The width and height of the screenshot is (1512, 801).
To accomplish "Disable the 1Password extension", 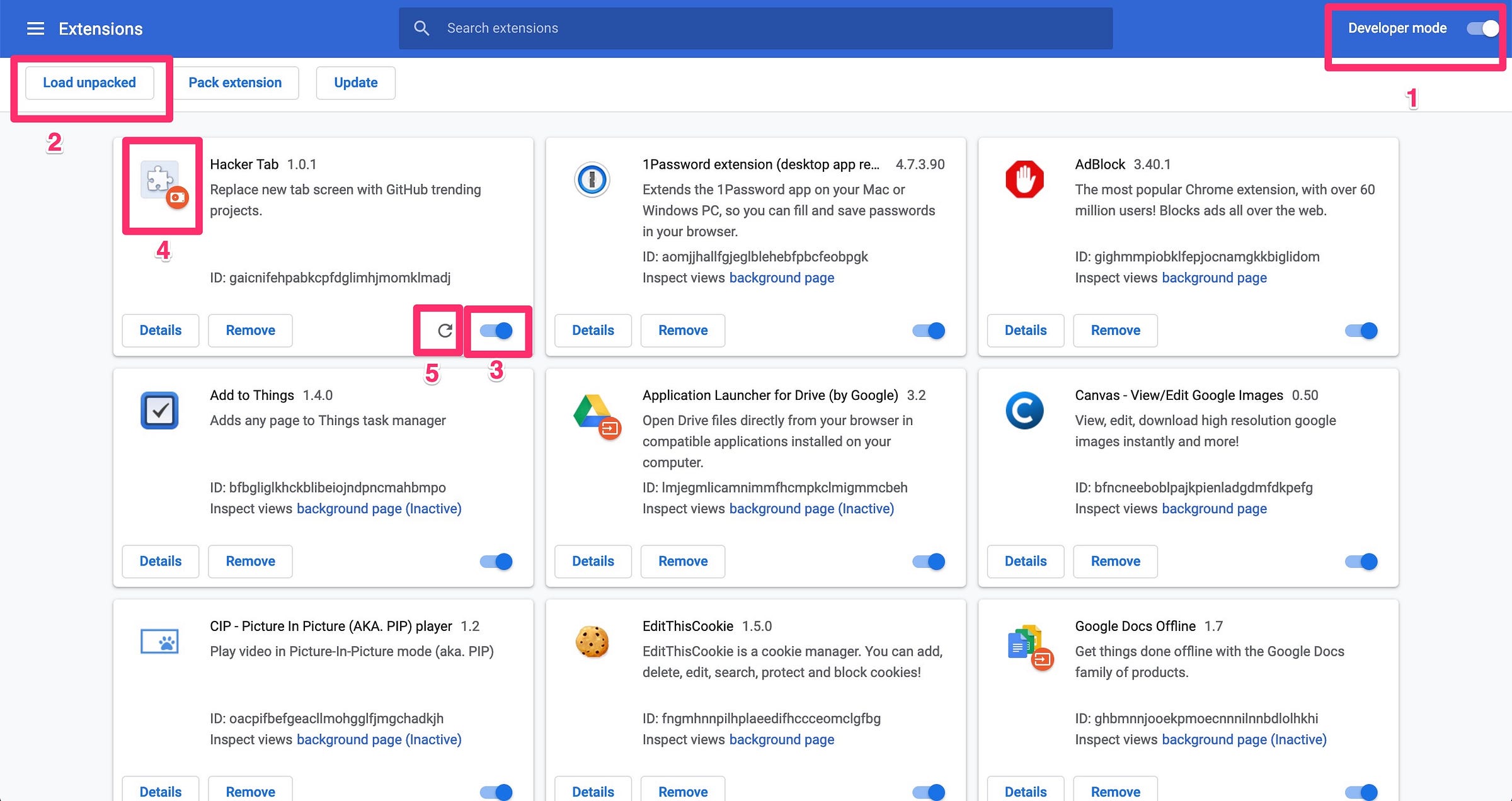I will point(929,331).
